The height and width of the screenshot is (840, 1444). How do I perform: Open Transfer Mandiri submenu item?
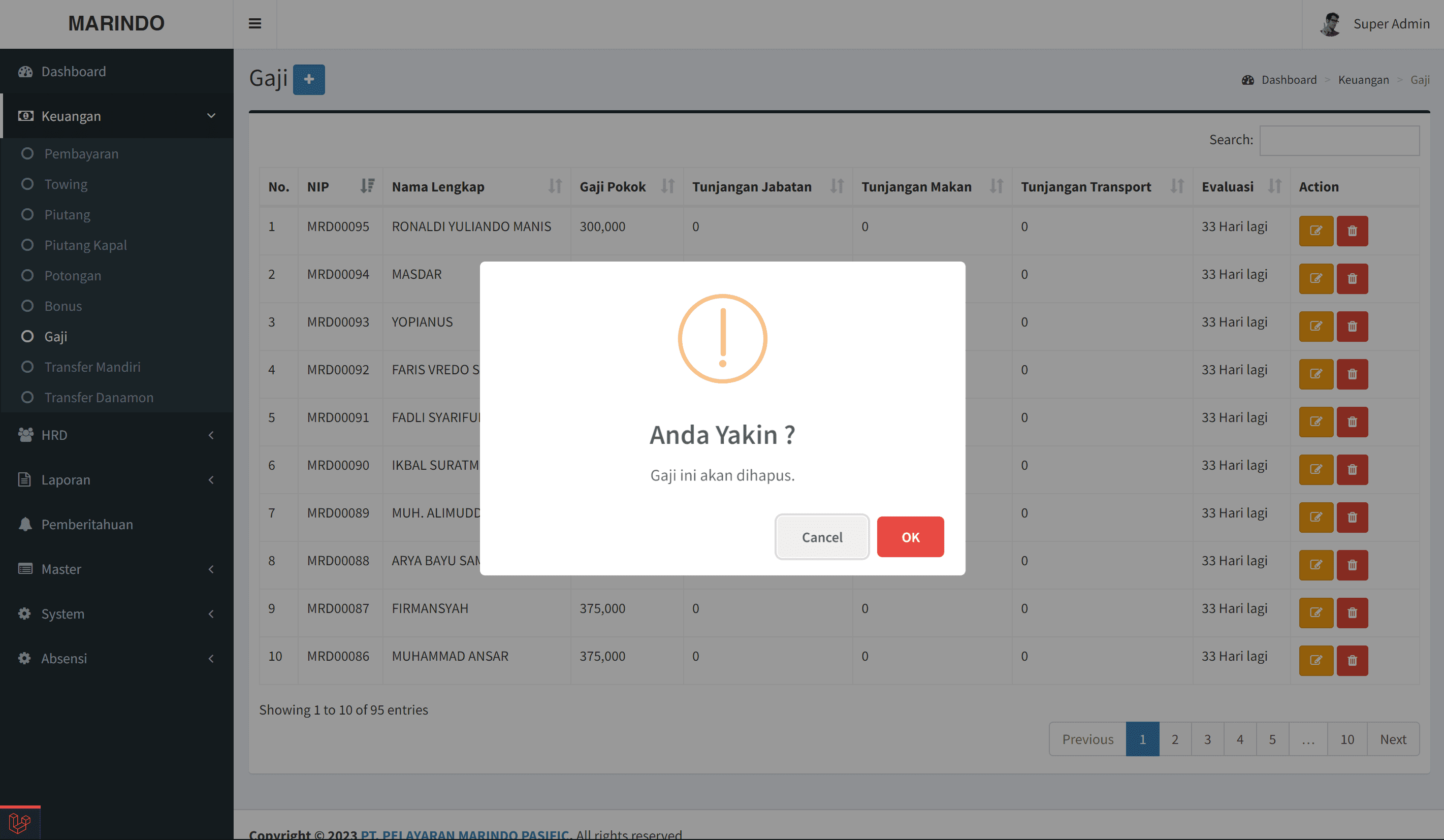[92, 367]
